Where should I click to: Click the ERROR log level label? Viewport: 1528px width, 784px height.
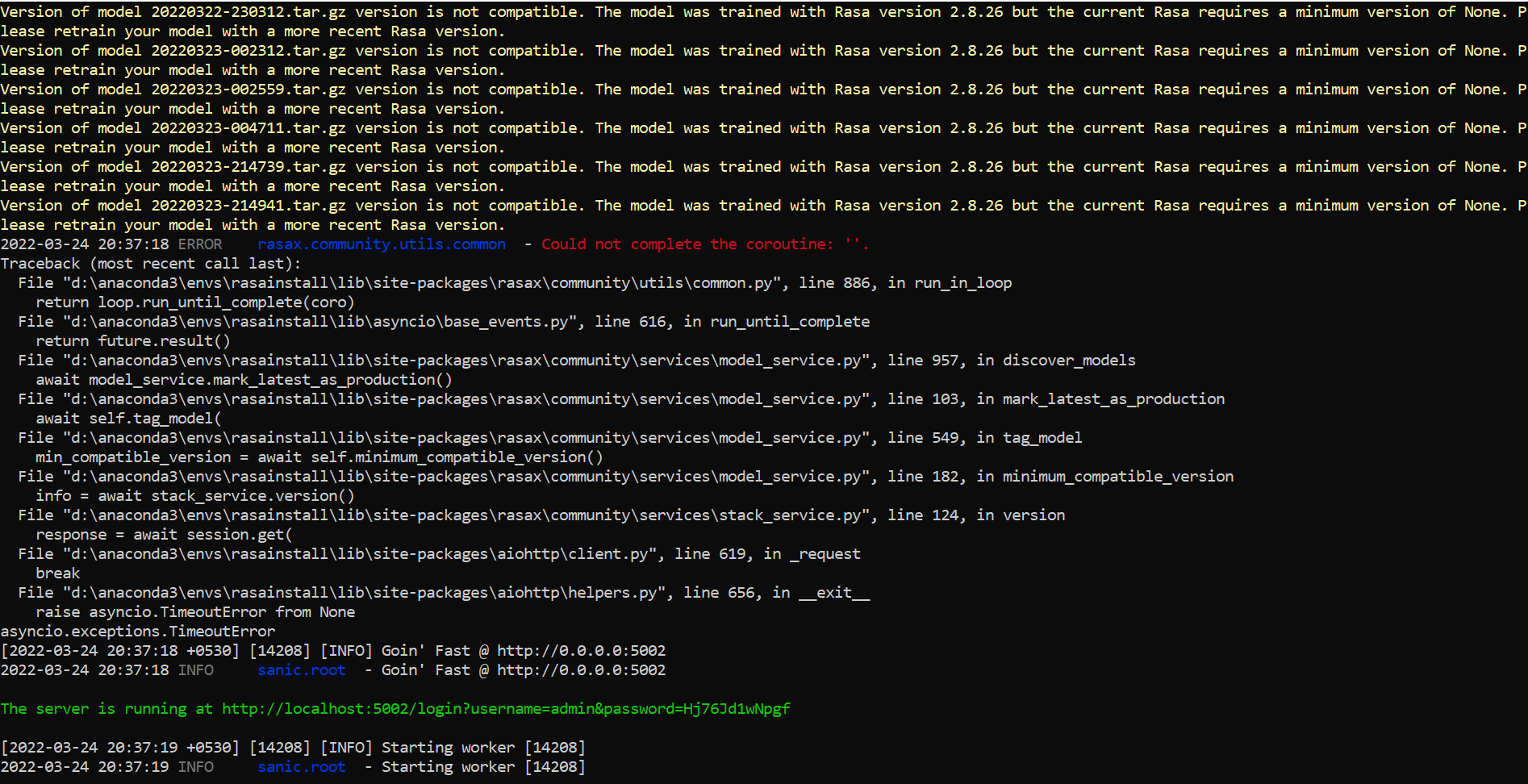pos(200,244)
